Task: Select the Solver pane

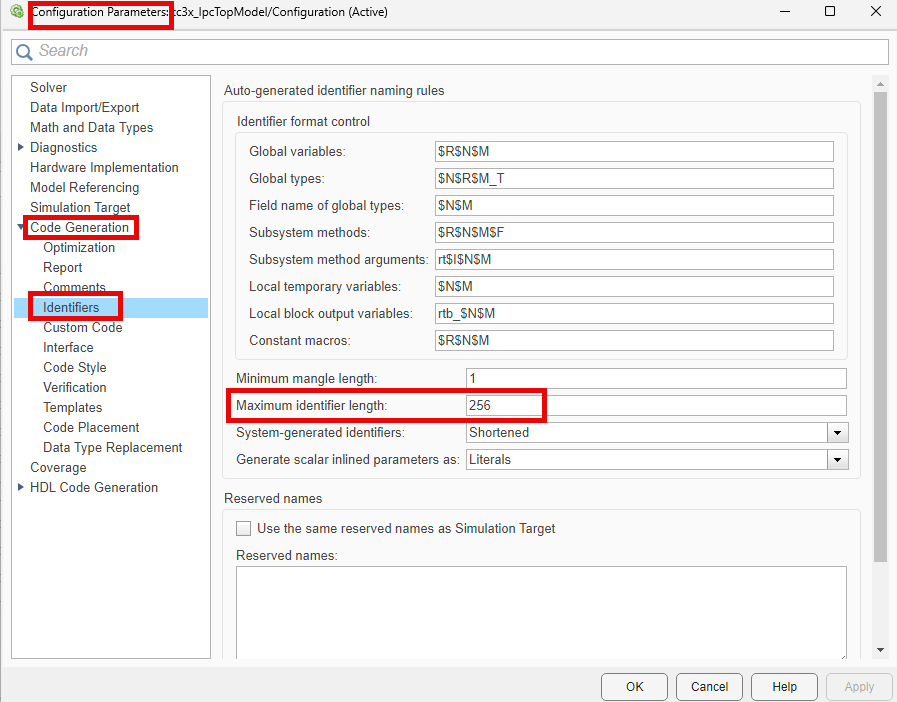Action: (48, 88)
